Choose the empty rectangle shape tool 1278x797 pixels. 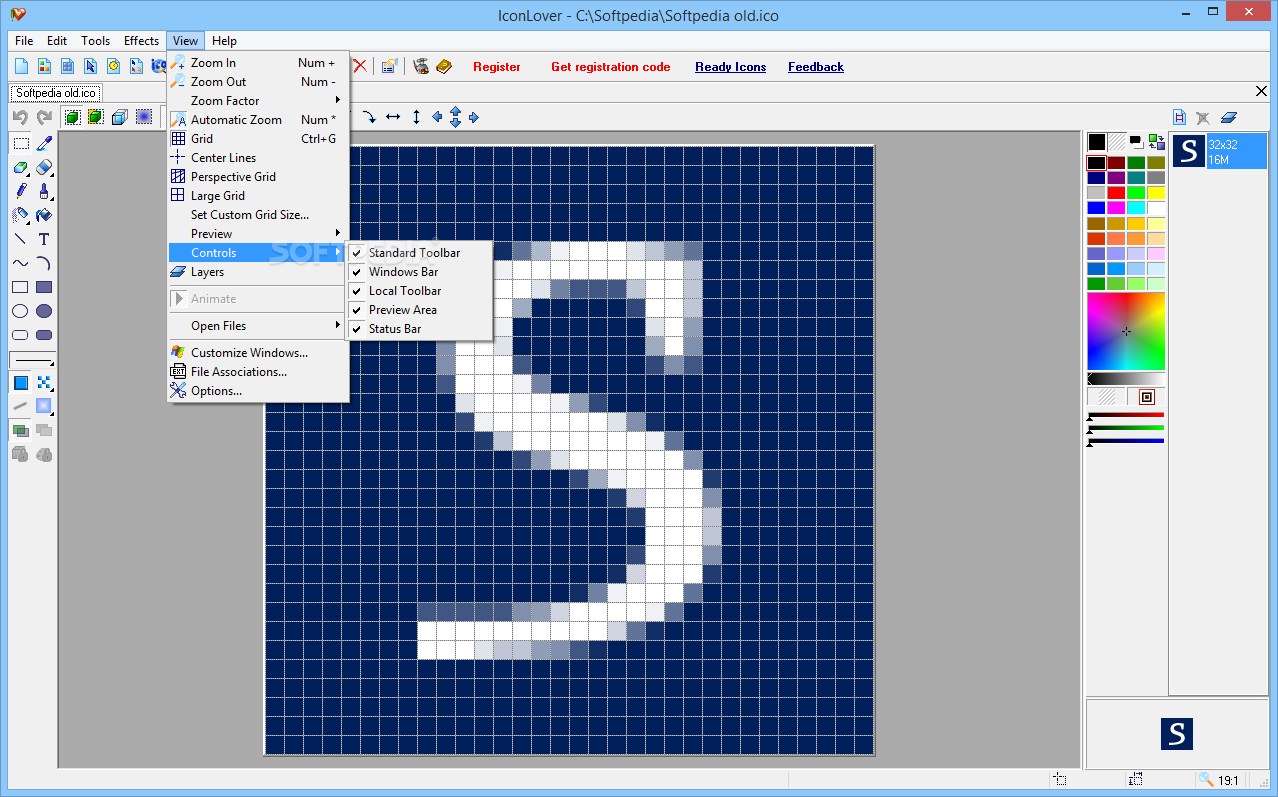tap(20, 287)
